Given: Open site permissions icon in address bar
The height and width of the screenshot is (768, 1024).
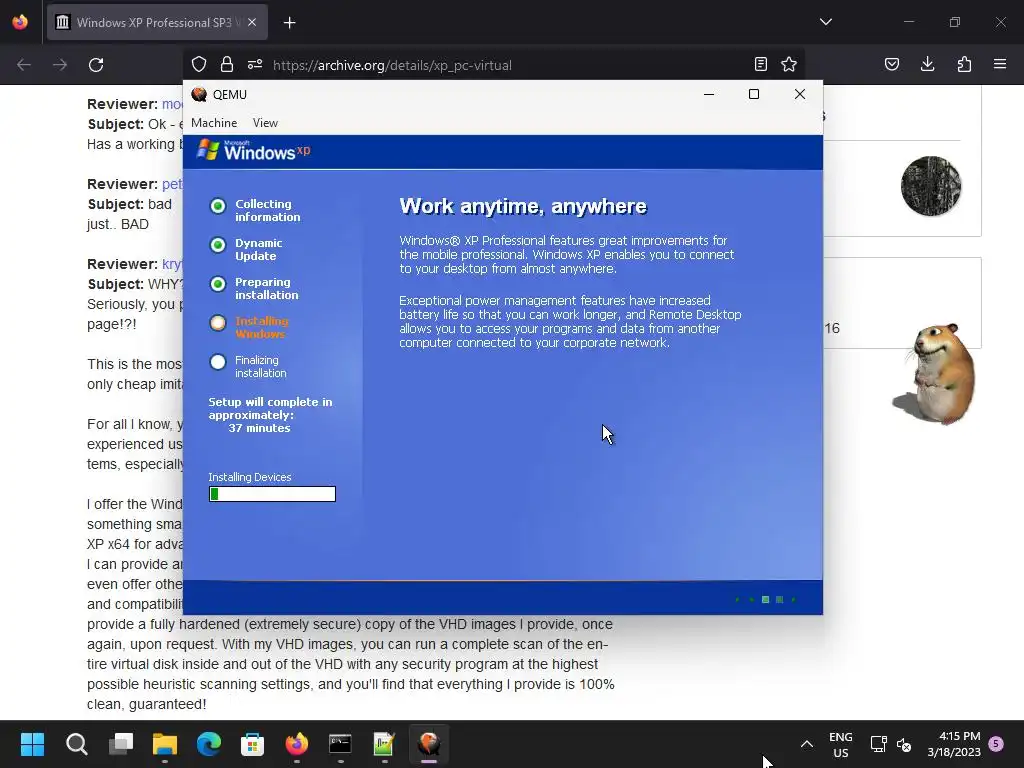Looking at the screenshot, I should 255,65.
